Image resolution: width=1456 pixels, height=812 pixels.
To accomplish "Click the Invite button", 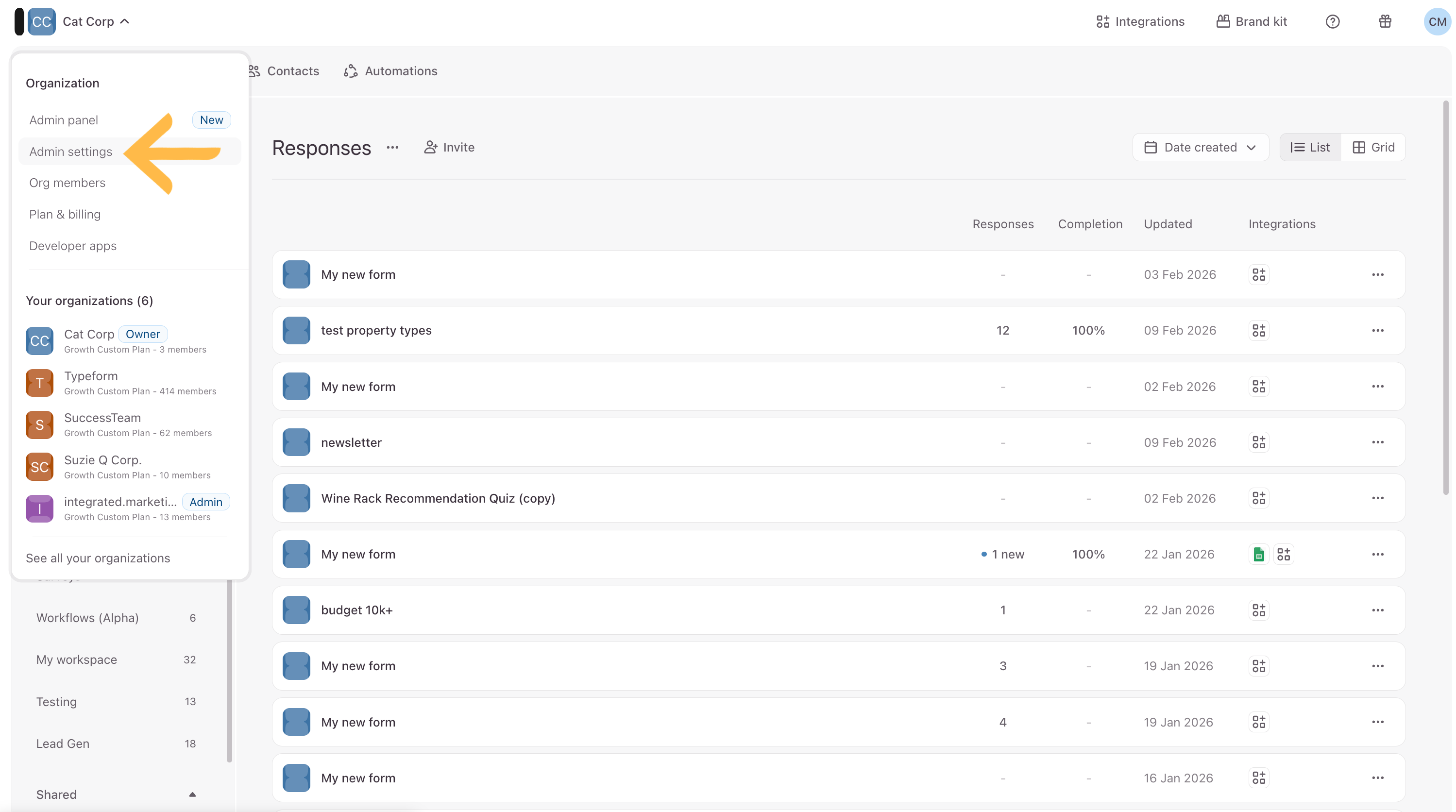I will (x=449, y=148).
